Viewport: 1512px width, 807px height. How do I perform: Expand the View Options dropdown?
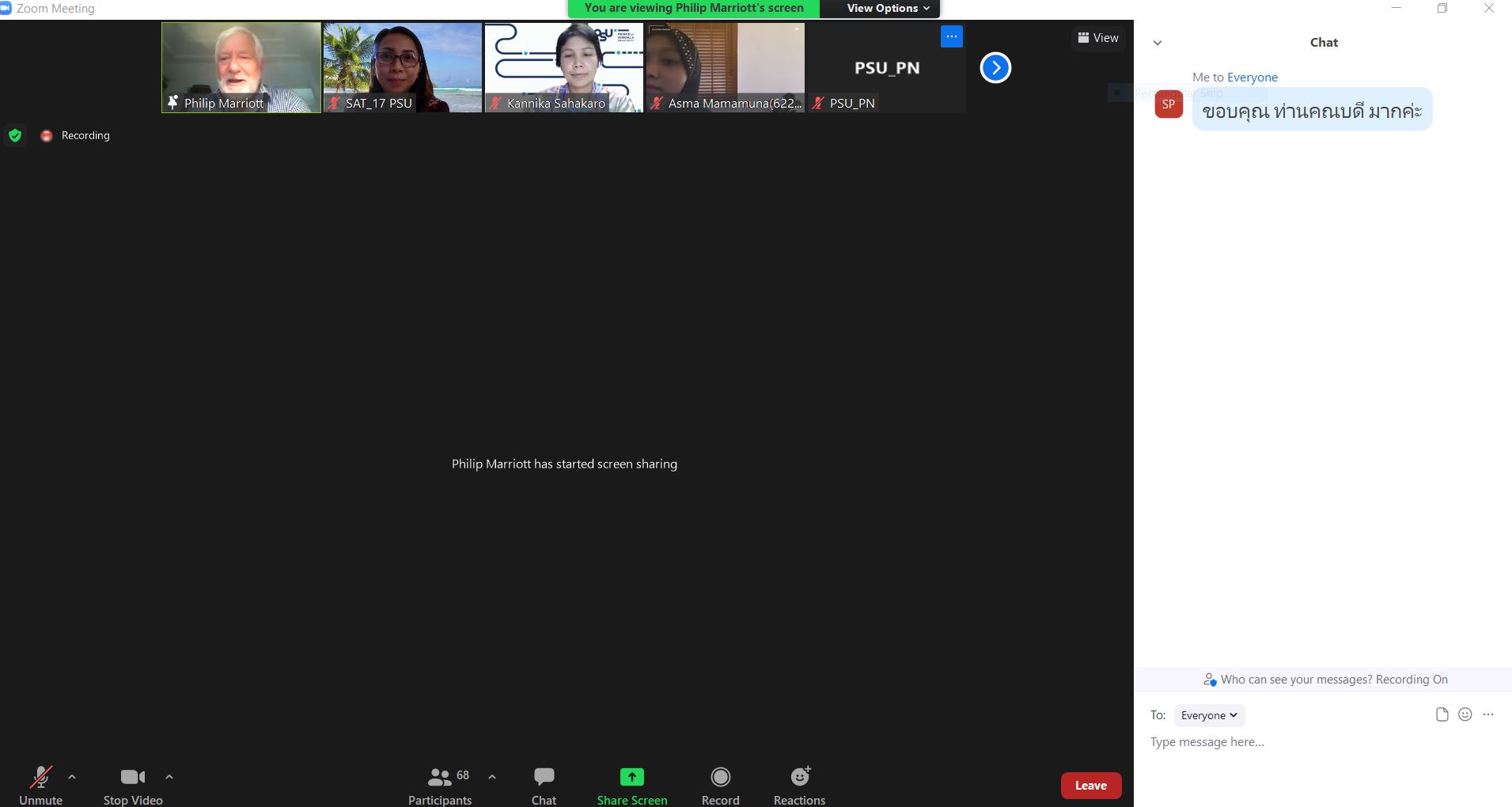point(888,8)
